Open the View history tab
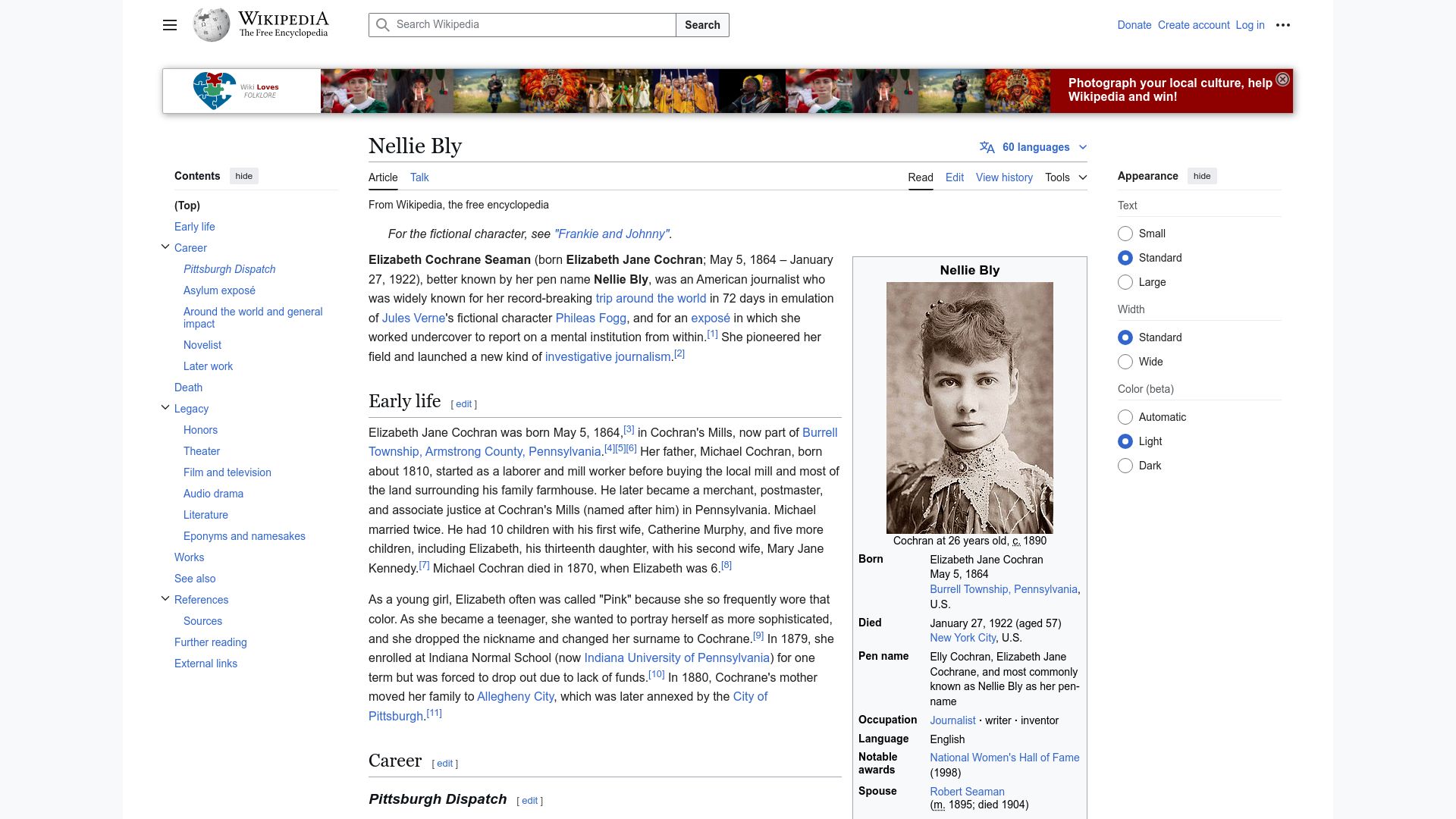Screen dimensions: 1456x819 pos(1004,177)
